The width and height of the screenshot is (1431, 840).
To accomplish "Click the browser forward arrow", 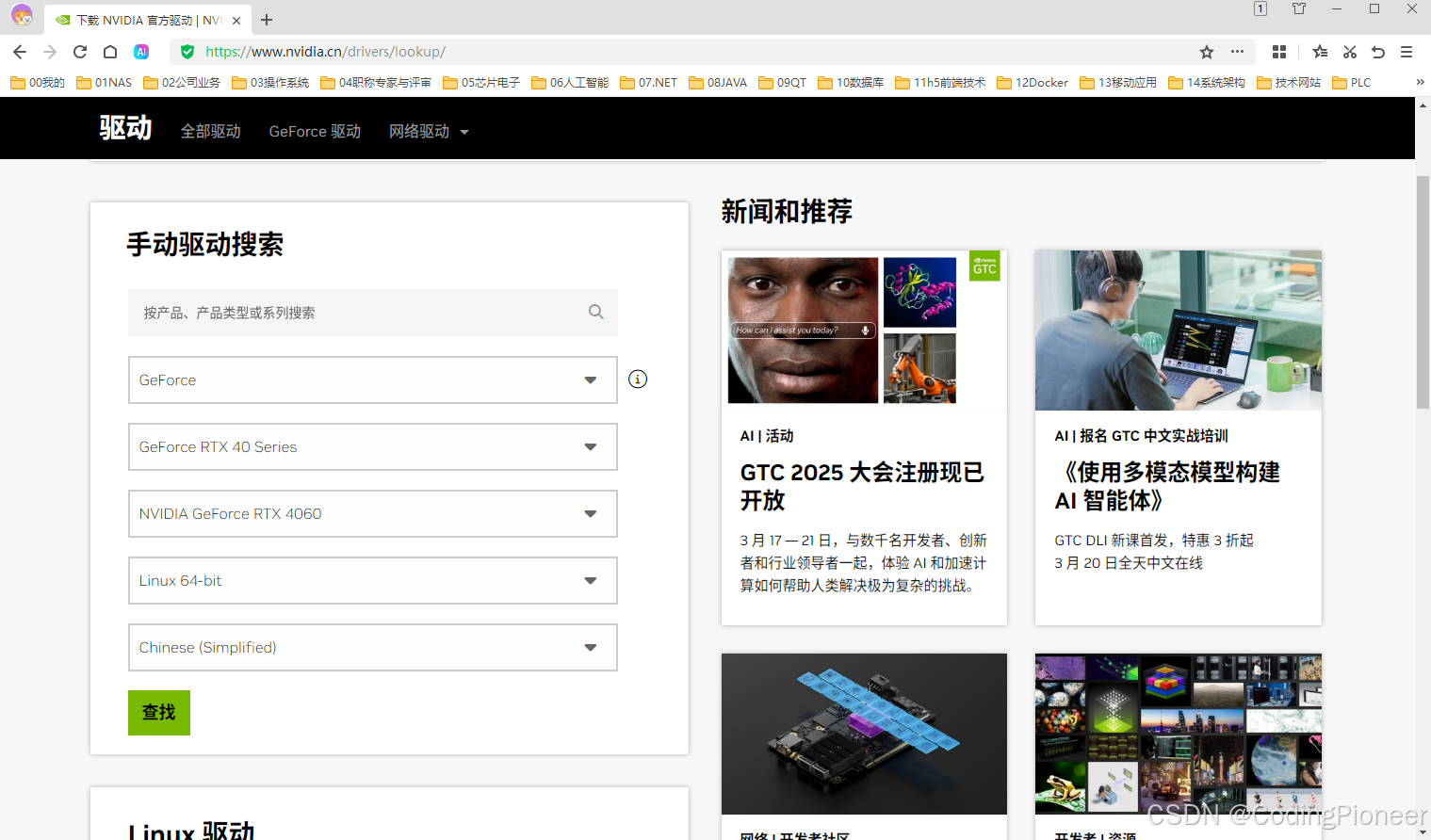I will pyautogui.click(x=50, y=52).
